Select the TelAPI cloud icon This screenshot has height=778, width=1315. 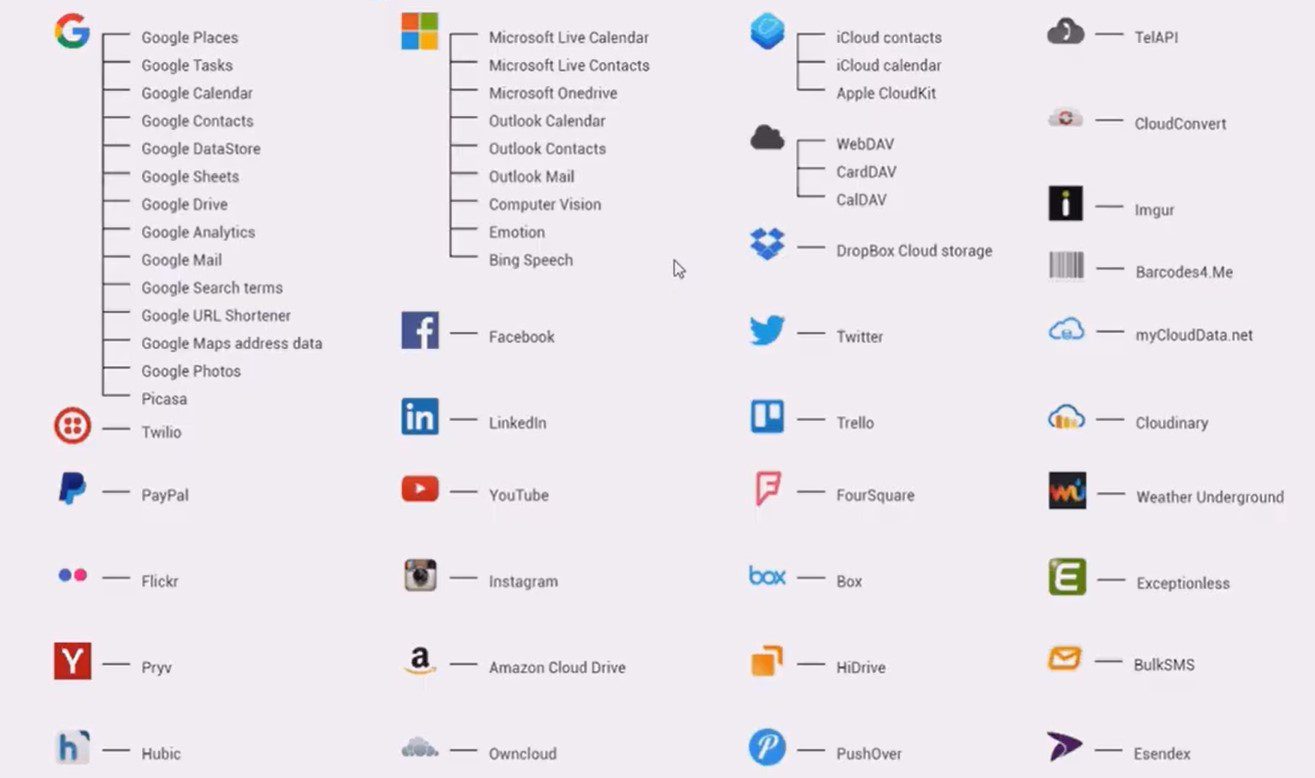[1066, 32]
